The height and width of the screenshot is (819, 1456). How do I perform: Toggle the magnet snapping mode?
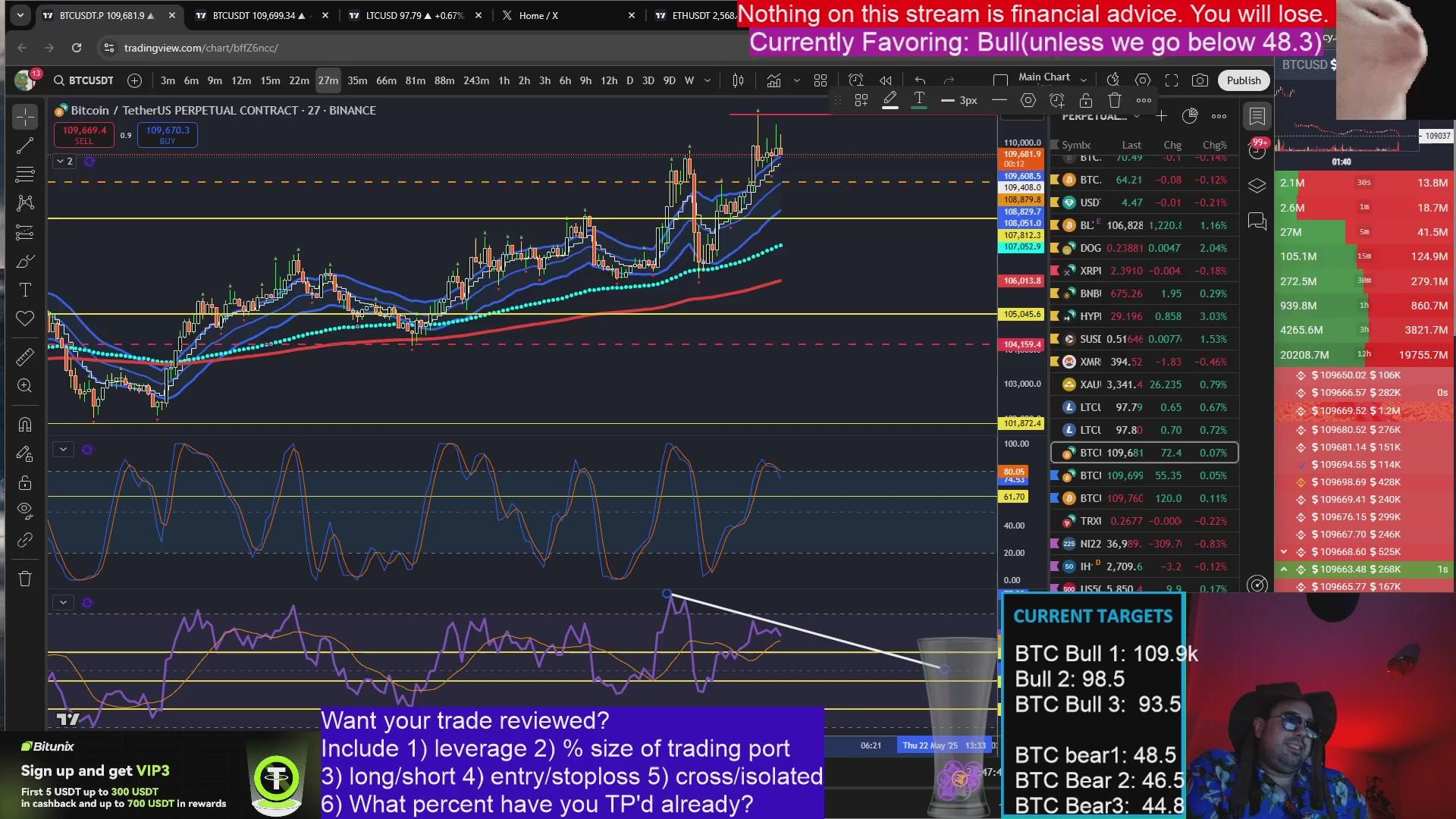25,424
